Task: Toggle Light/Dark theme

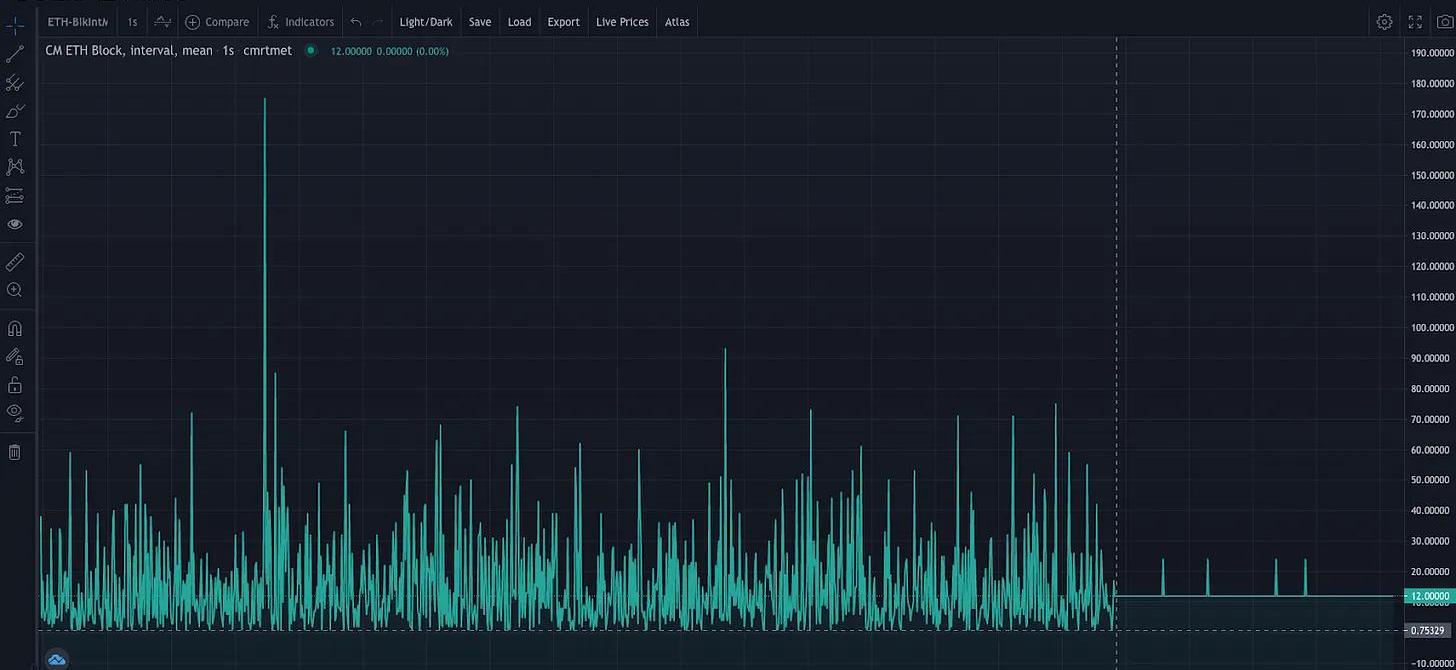Action: point(425,22)
